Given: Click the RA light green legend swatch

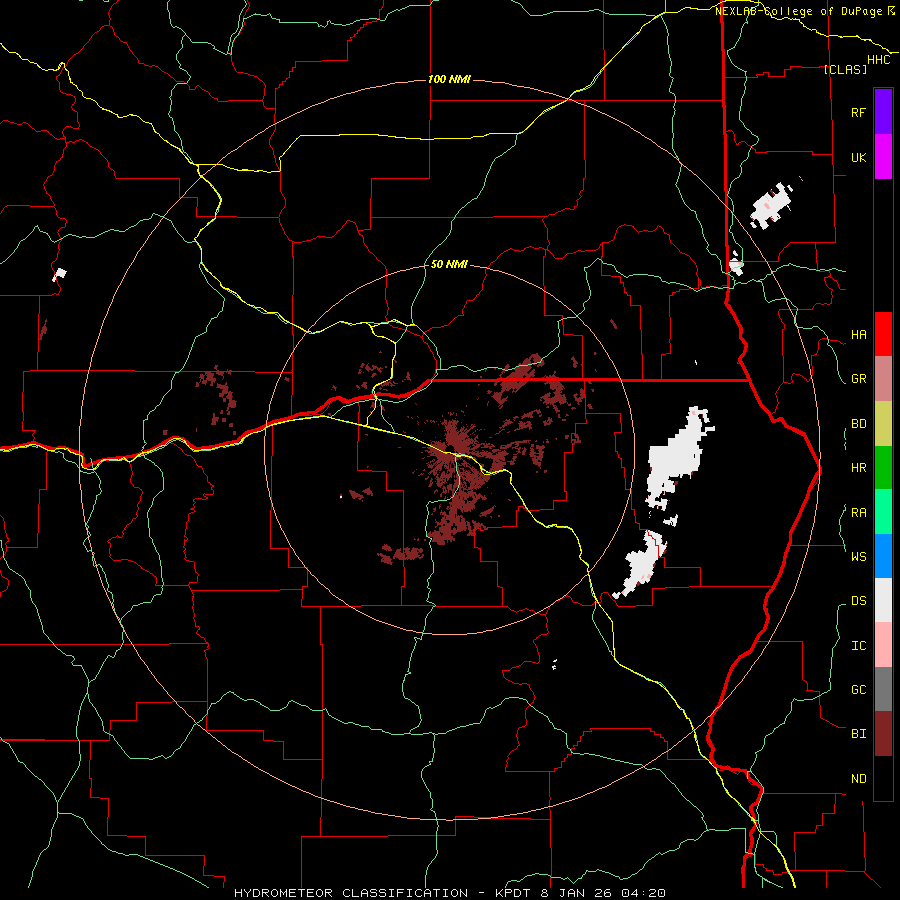Looking at the screenshot, I should 883,512.
